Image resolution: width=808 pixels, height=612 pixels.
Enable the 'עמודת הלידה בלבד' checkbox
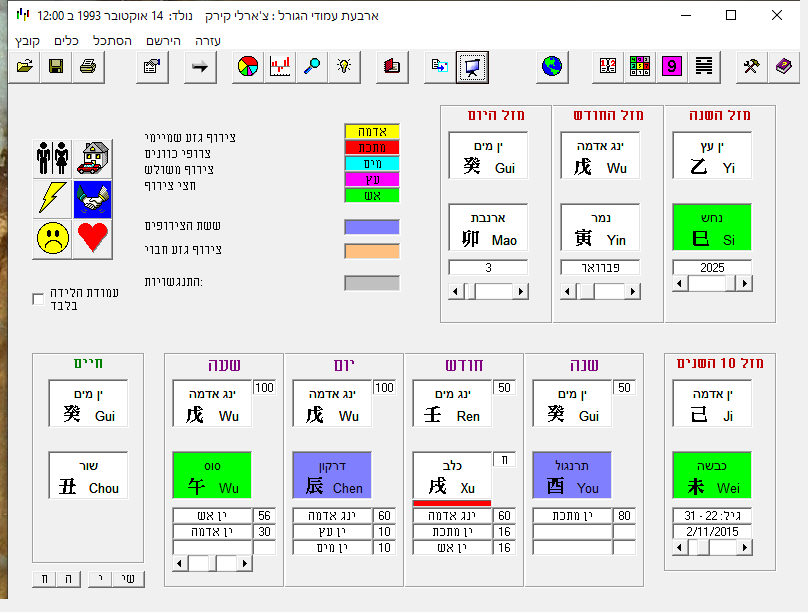38,299
